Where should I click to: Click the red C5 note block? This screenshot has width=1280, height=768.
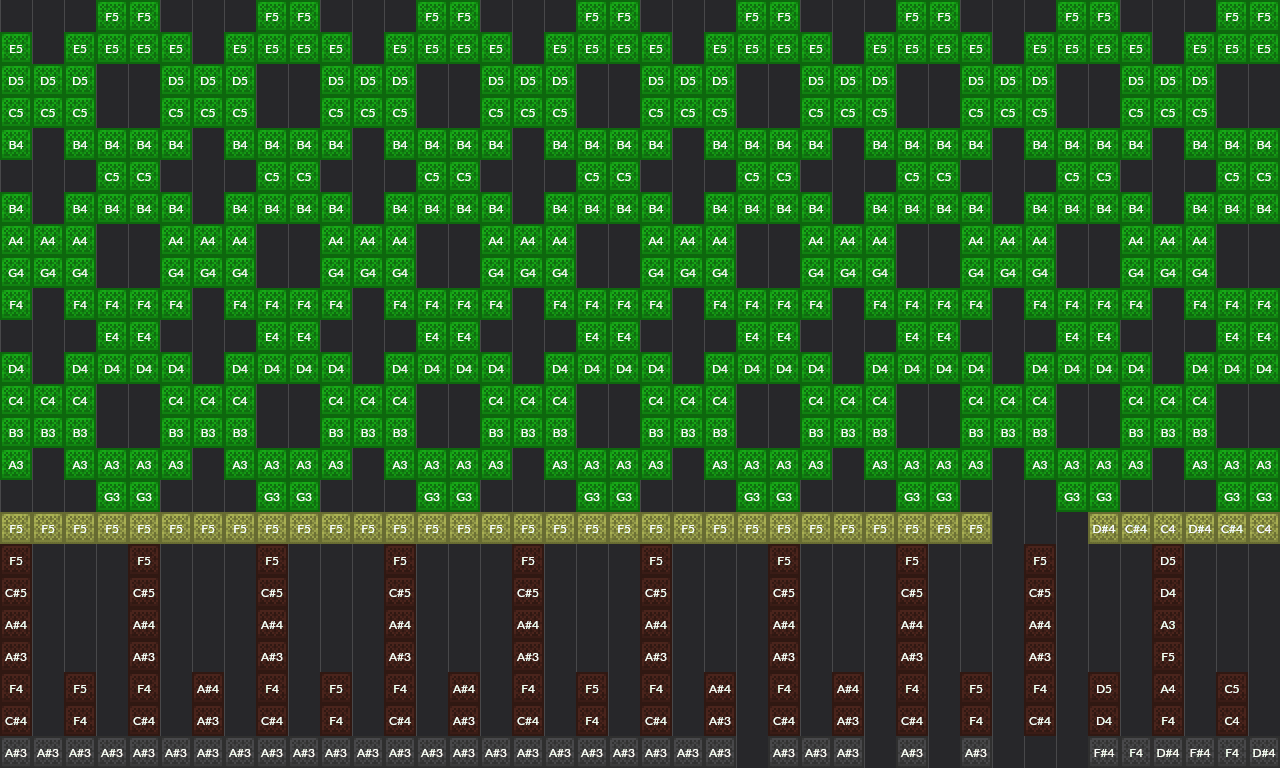1232,689
